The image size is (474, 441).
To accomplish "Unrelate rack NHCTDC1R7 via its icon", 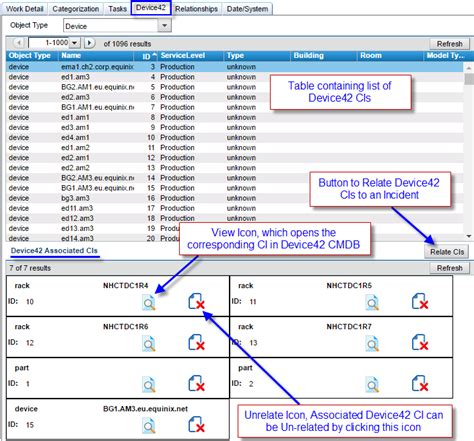I will click(420, 342).
